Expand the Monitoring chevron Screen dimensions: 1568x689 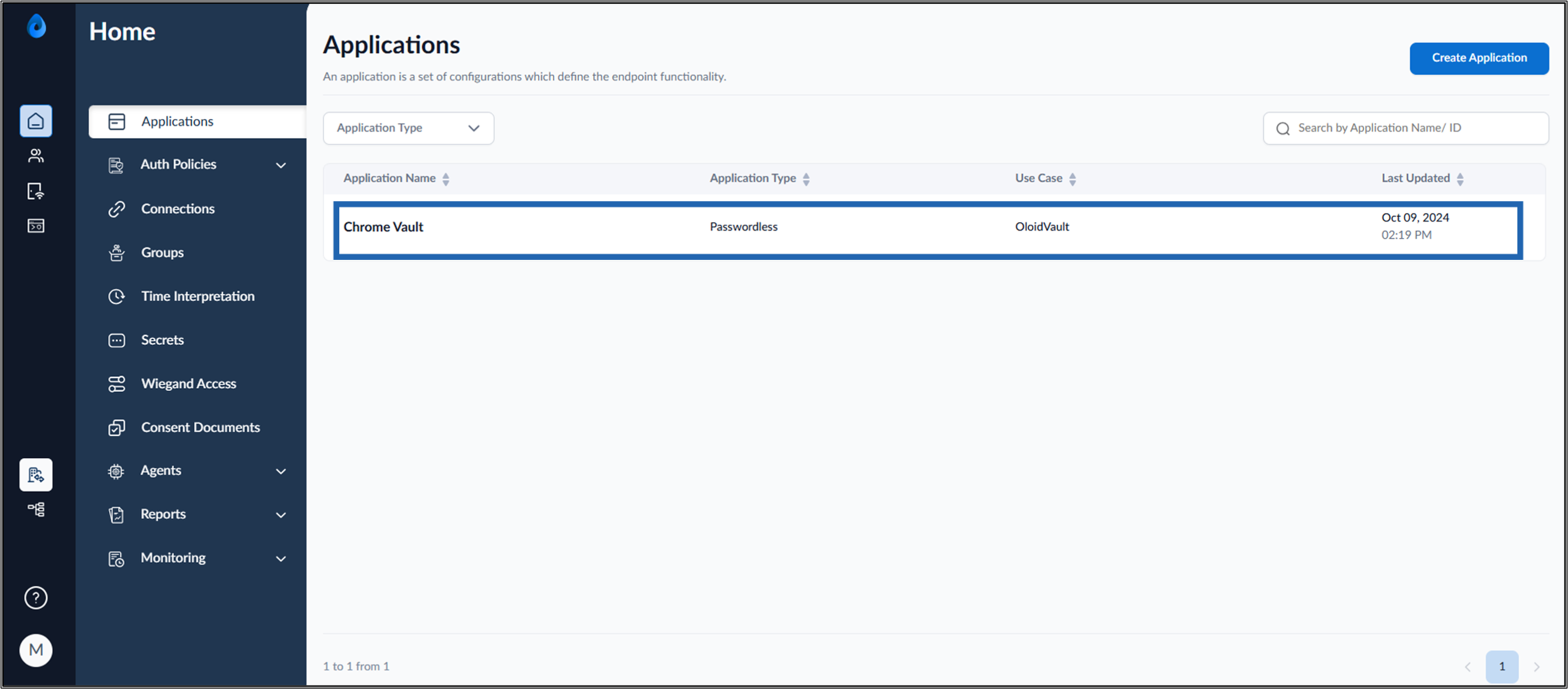pos(281,559)
